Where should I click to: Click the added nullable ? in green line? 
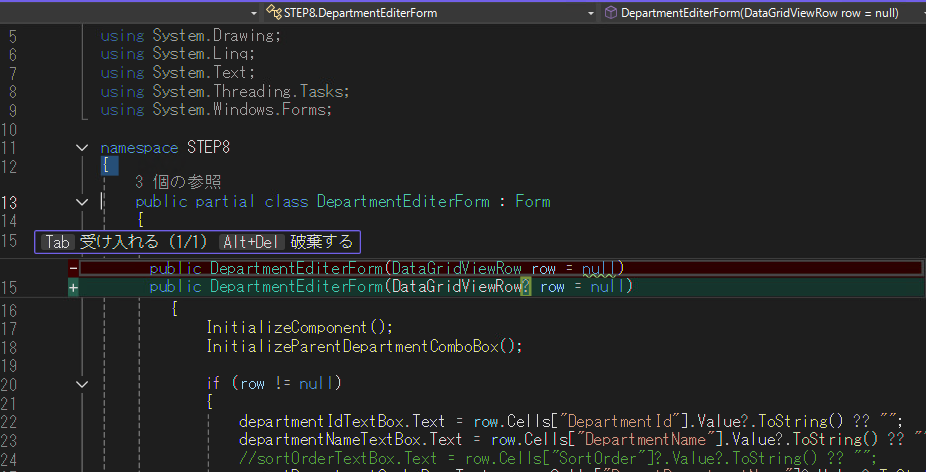(x=526, y=287)
